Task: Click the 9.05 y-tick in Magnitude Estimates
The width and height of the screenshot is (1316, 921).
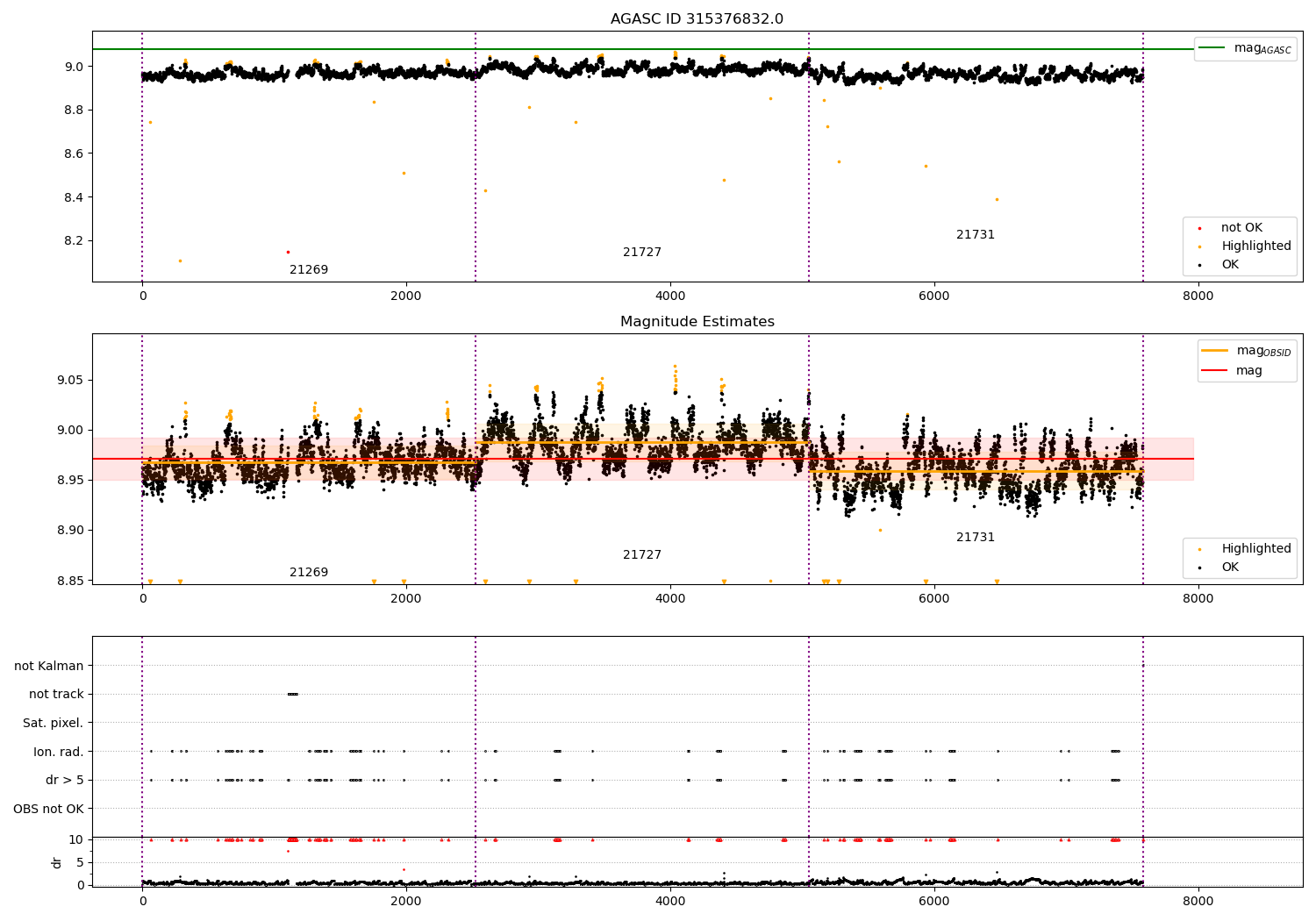Action: click(x=70, y=381)
